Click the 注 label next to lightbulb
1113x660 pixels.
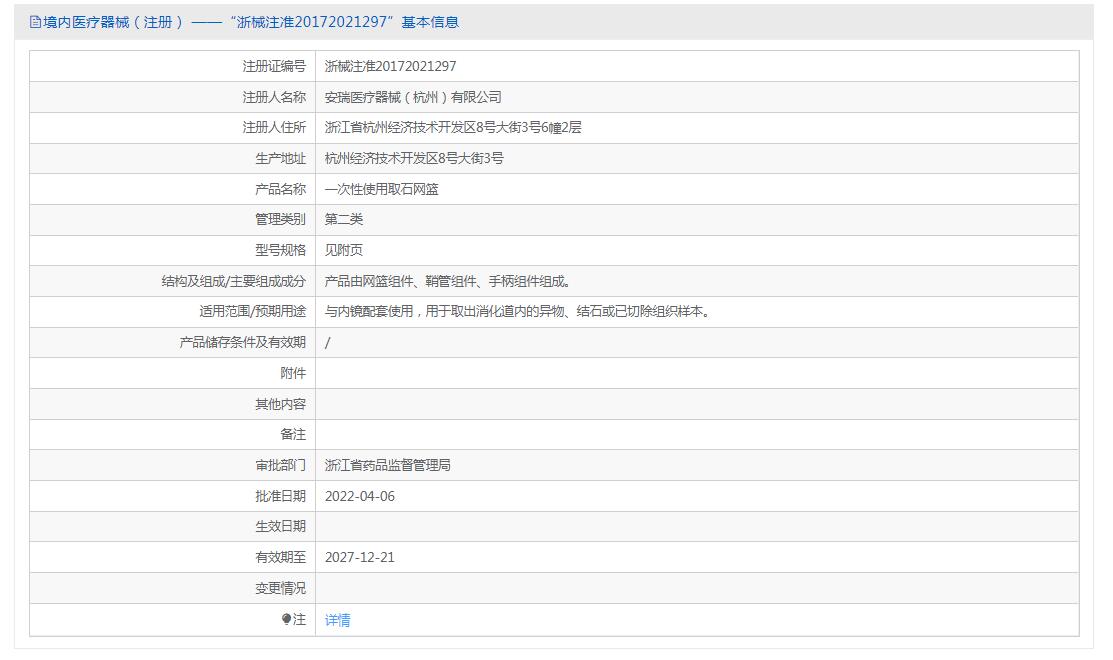(300, 620)
